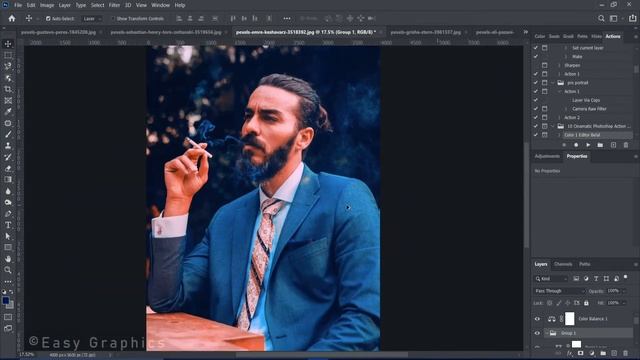
Task: Toggle checkmark for Sharpen action
Action: coord(536,65)
